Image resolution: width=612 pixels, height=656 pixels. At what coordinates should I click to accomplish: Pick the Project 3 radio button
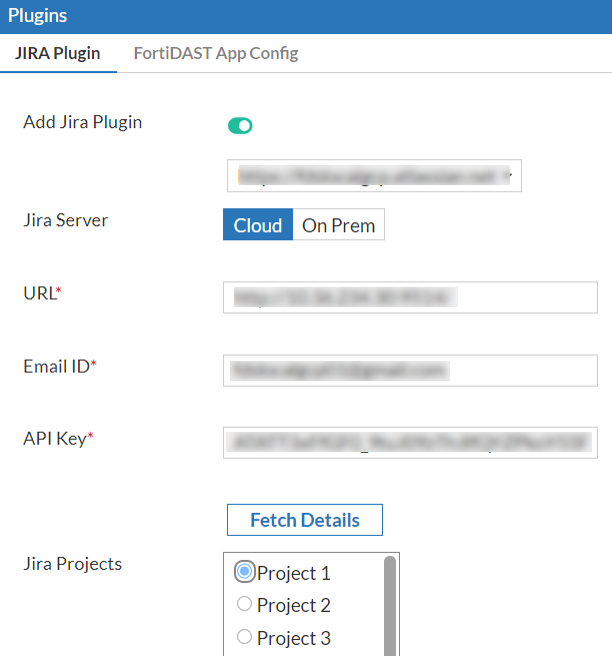click(x=244, y=637)
